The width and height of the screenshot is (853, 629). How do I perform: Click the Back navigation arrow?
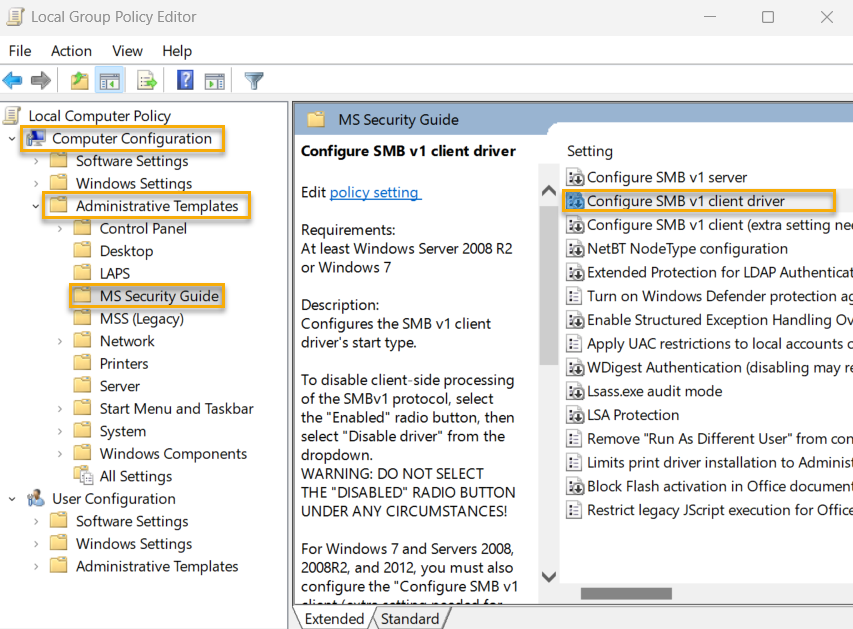pos(15,81)
